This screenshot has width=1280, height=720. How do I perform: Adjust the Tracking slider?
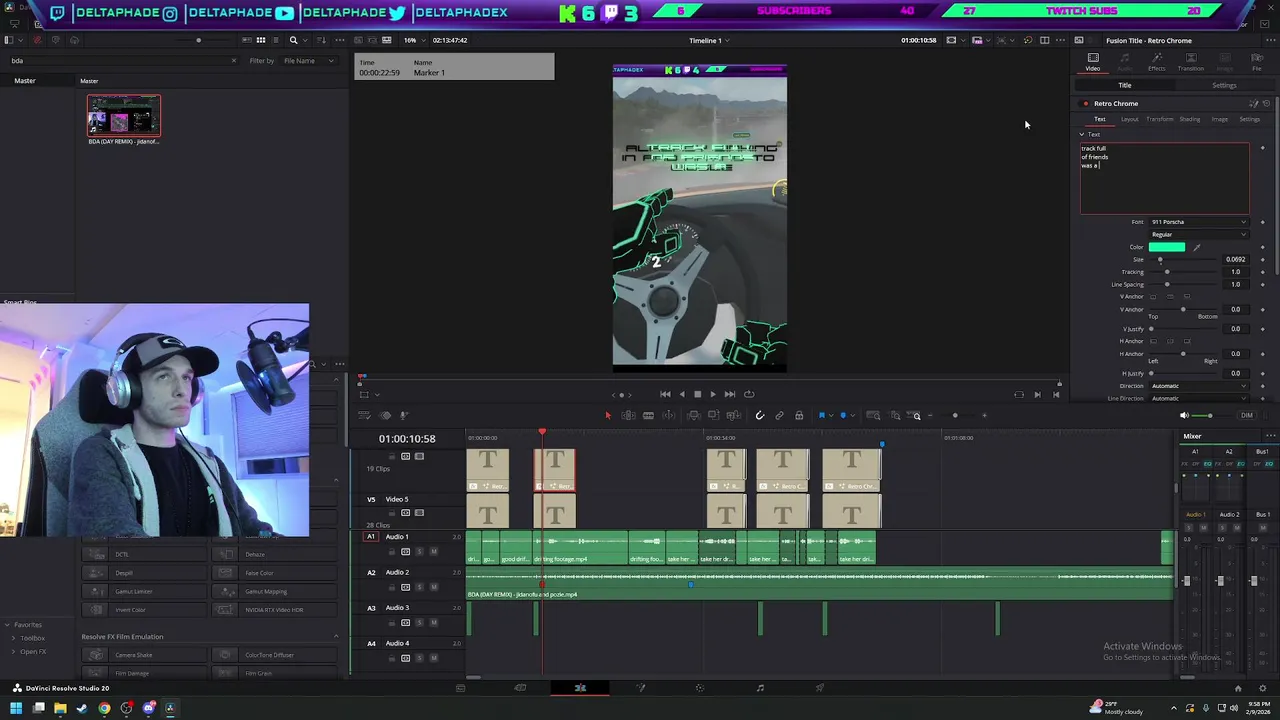pyautogui.click(x=1185, y=272)
